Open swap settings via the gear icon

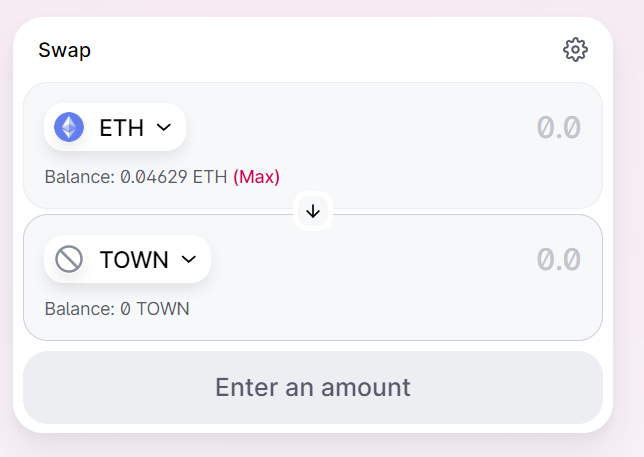coord(575,50)
